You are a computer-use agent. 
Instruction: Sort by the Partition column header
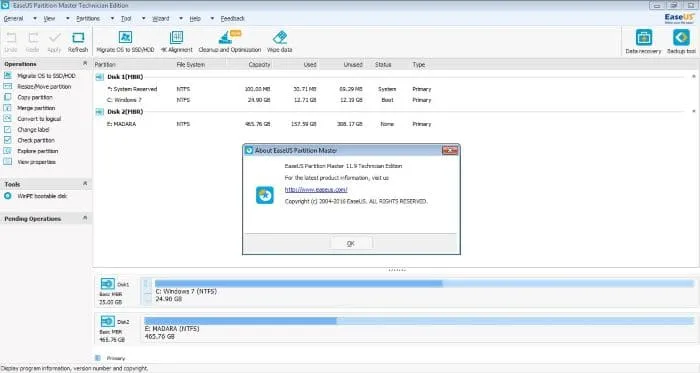pyautogui.click(x=105, y=65)
